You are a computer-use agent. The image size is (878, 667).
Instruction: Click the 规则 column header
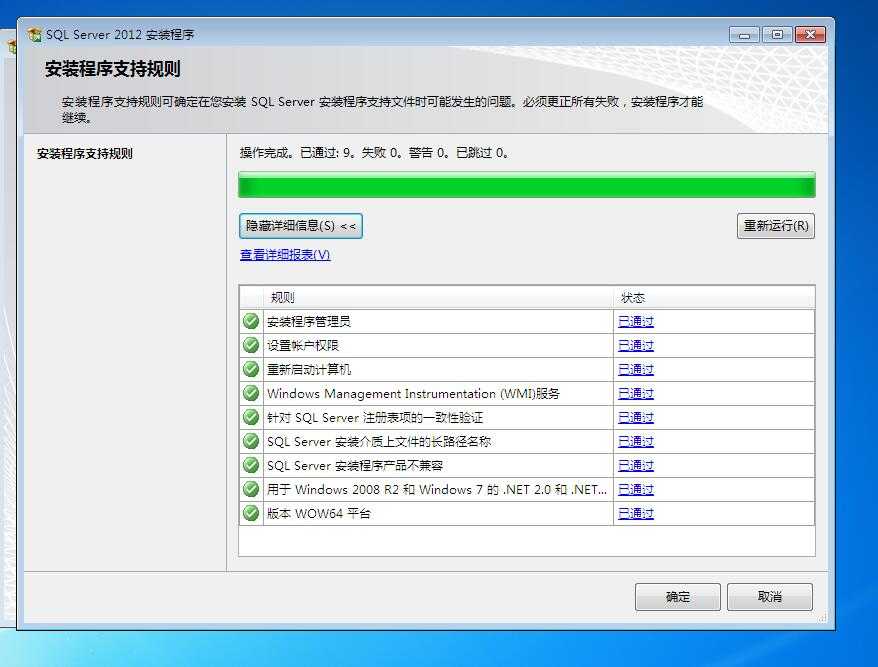coord(438,297)
